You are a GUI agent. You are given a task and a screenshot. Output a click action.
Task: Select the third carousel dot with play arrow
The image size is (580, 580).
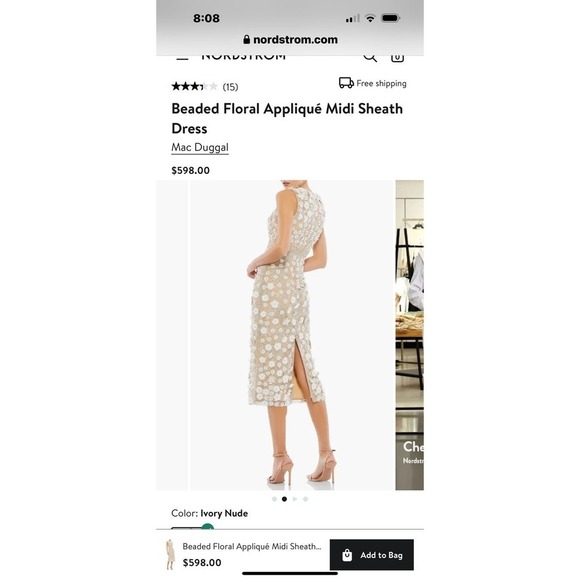click(295, 499)
